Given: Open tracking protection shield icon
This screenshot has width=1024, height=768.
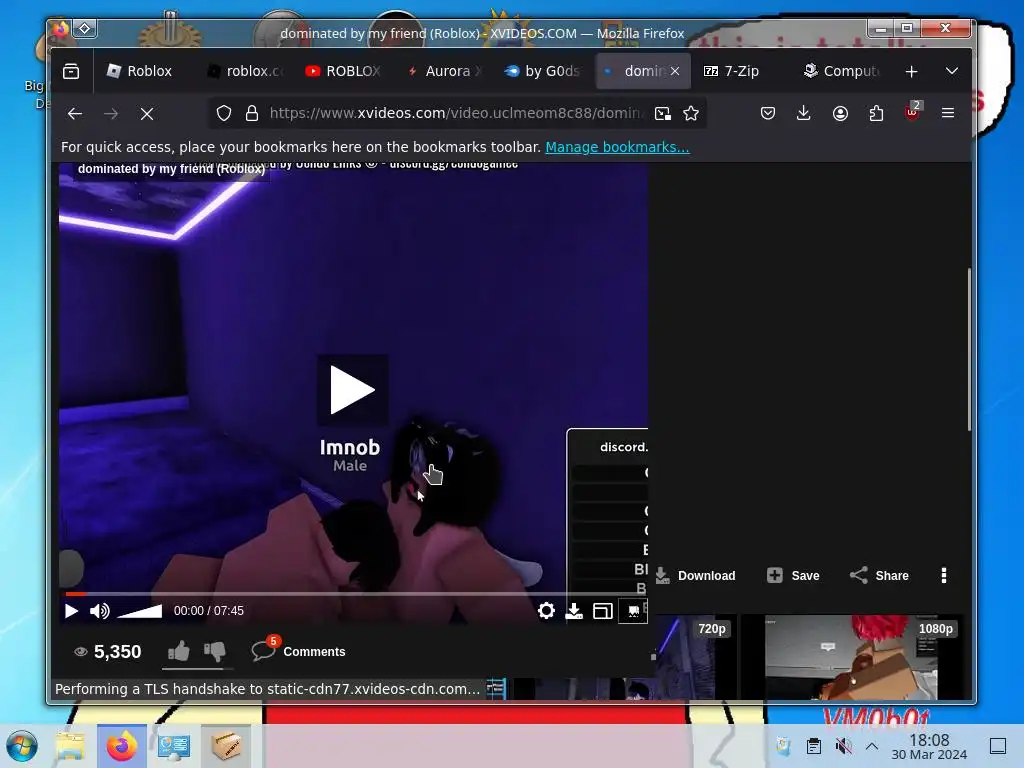Looking at the screenshot, I should (224, 114).
